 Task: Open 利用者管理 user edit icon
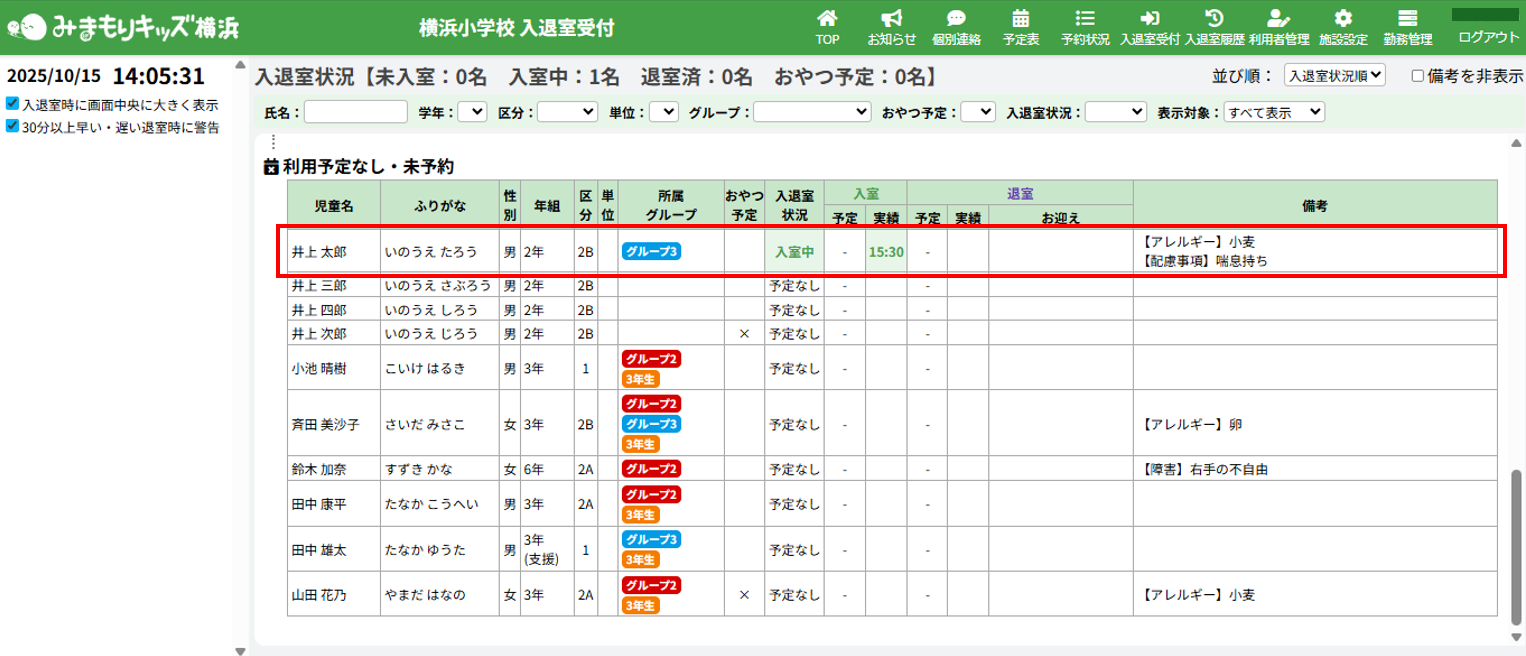[1278, 19]
